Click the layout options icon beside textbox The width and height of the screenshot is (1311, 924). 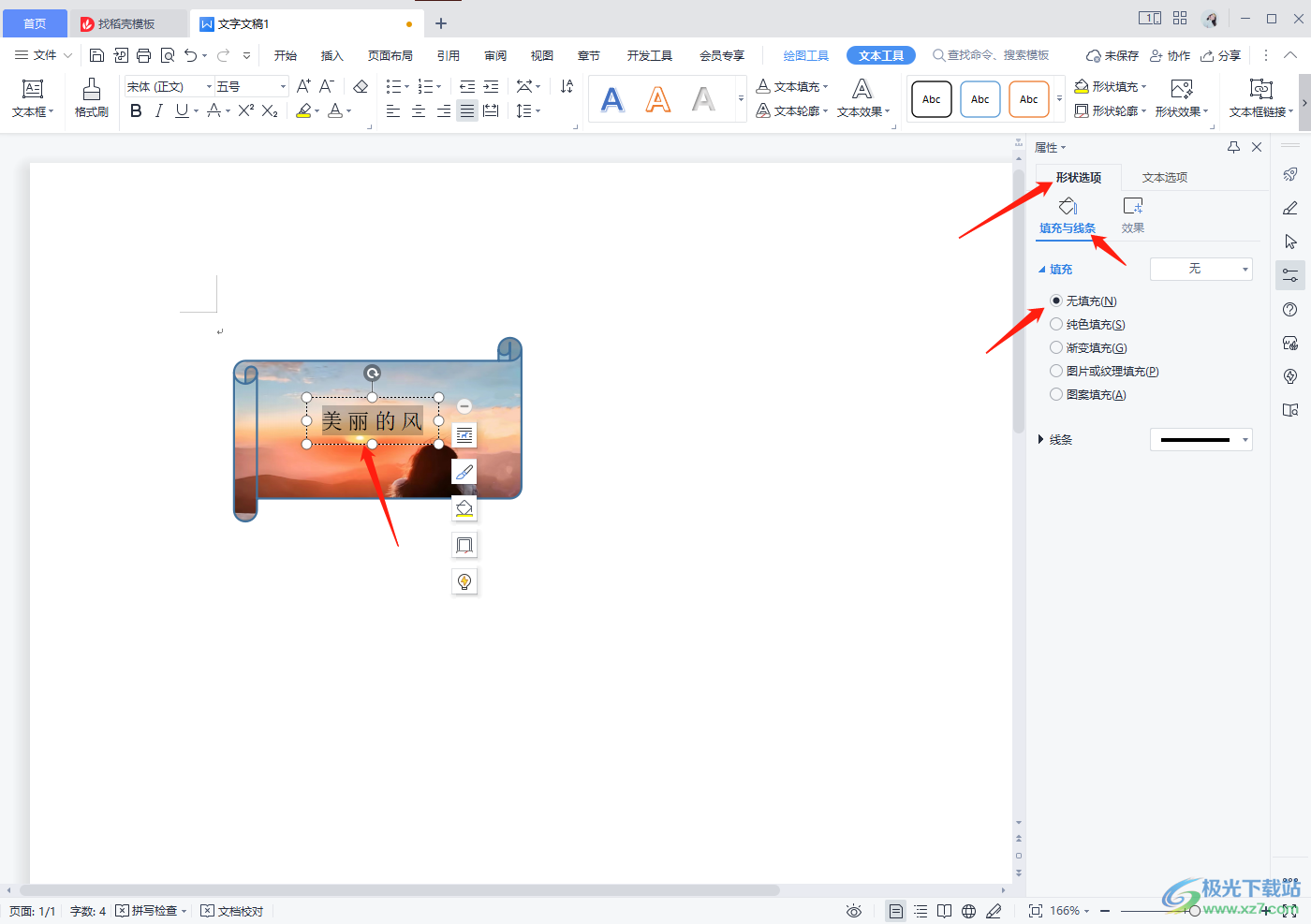(464, 435)
